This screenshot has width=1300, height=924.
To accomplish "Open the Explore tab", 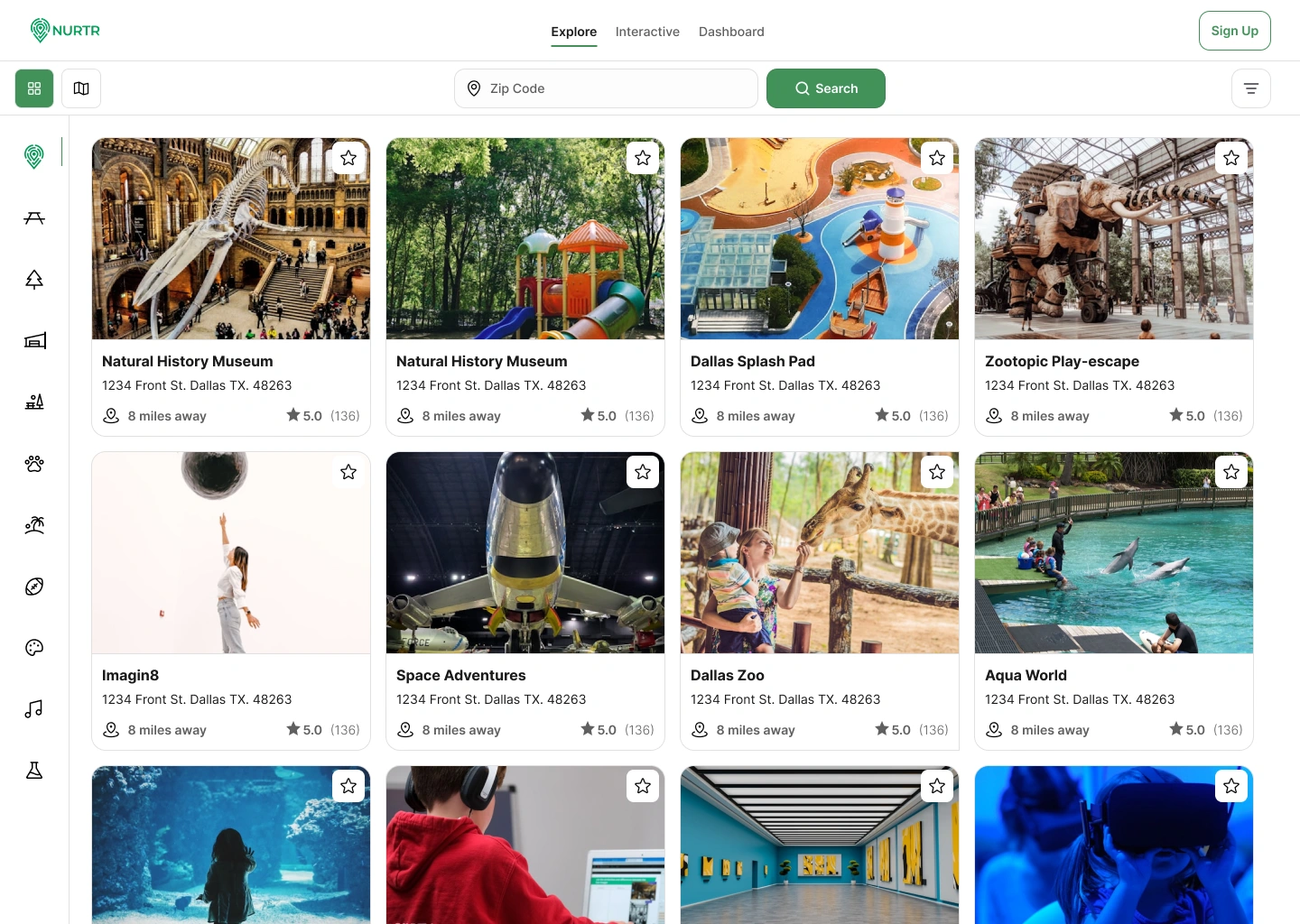I will pyautogui.click(x=574, y=32).
